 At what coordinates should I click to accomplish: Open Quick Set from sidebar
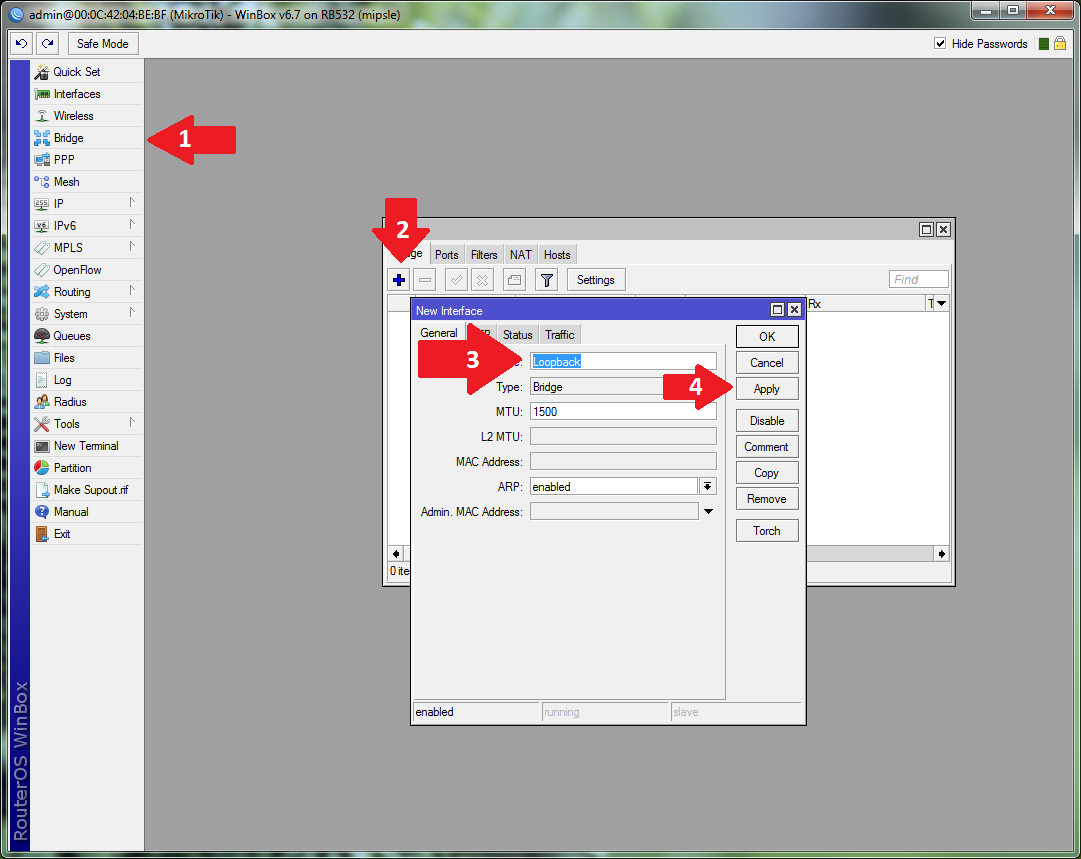(87, 72)
